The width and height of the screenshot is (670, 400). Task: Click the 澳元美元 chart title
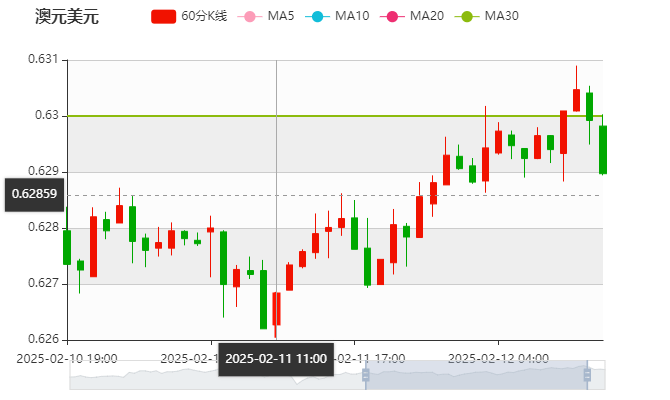click(x=67, y=16)
